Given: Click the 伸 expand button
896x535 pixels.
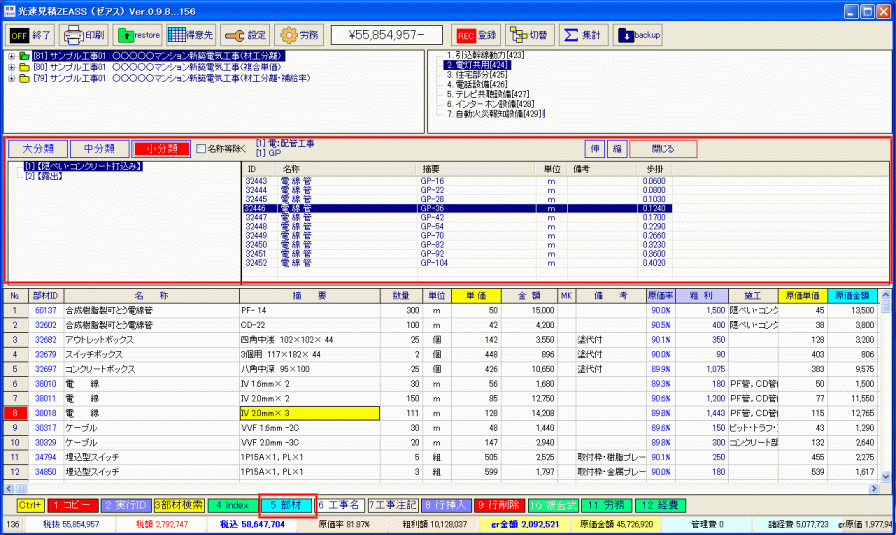Looking at the screenshot, I should (595, 149).
